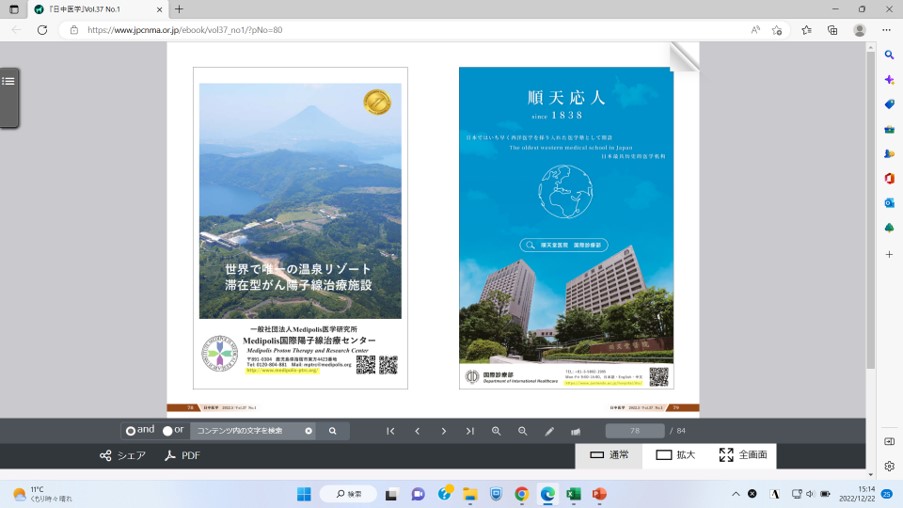The width and height of the screenshot is (903, 508).
Task: Go to the next page arrow
Action: (443, 431)
